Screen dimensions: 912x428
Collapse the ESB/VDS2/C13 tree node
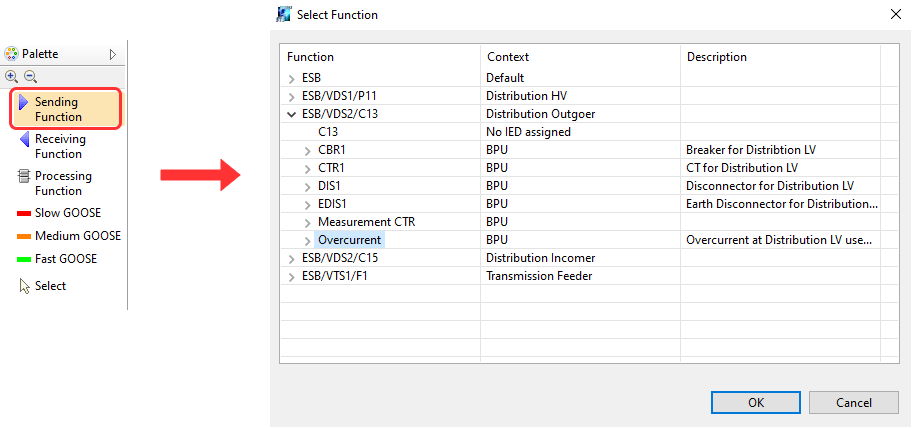[292, 114]
